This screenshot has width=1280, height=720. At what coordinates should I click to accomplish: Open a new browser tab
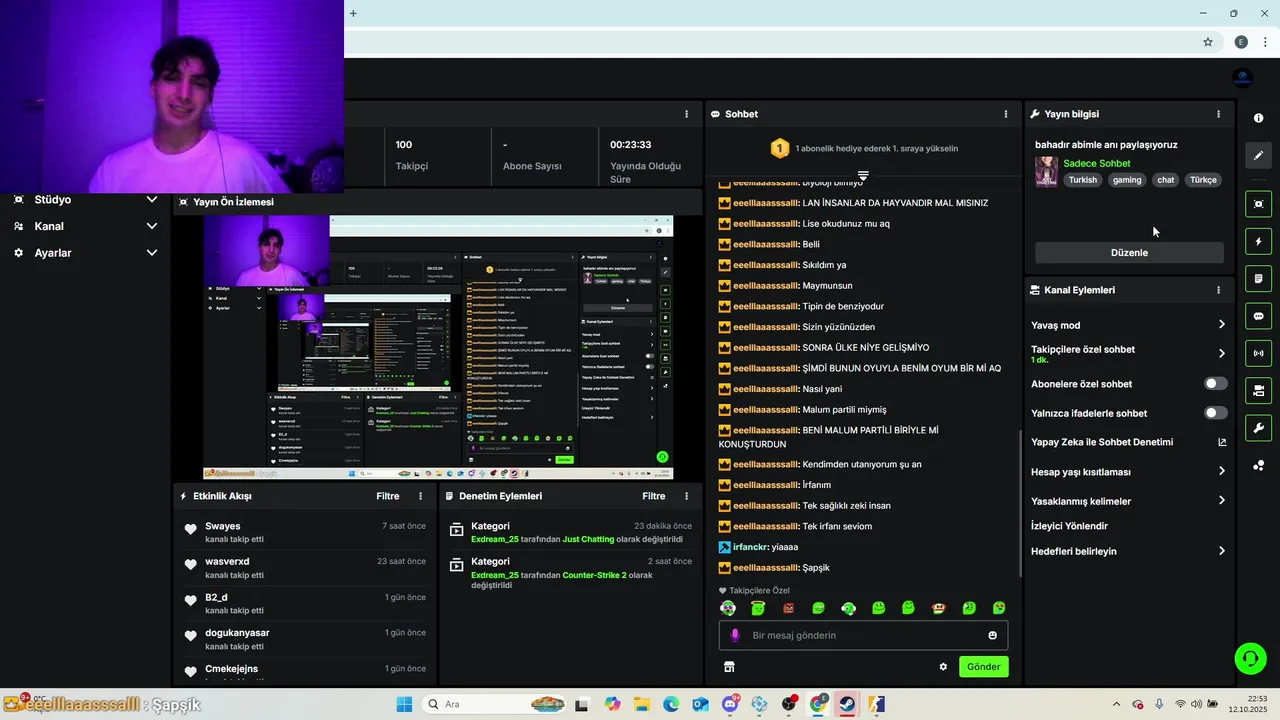(353, 13)
